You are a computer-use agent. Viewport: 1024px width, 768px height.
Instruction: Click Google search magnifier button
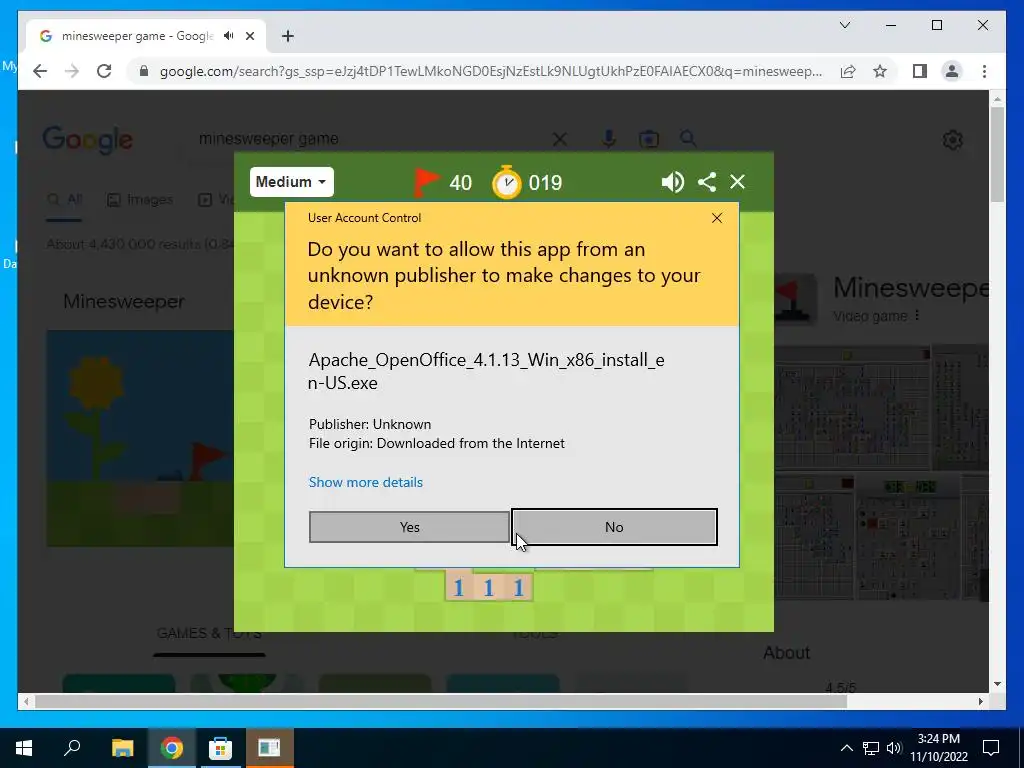688,138
